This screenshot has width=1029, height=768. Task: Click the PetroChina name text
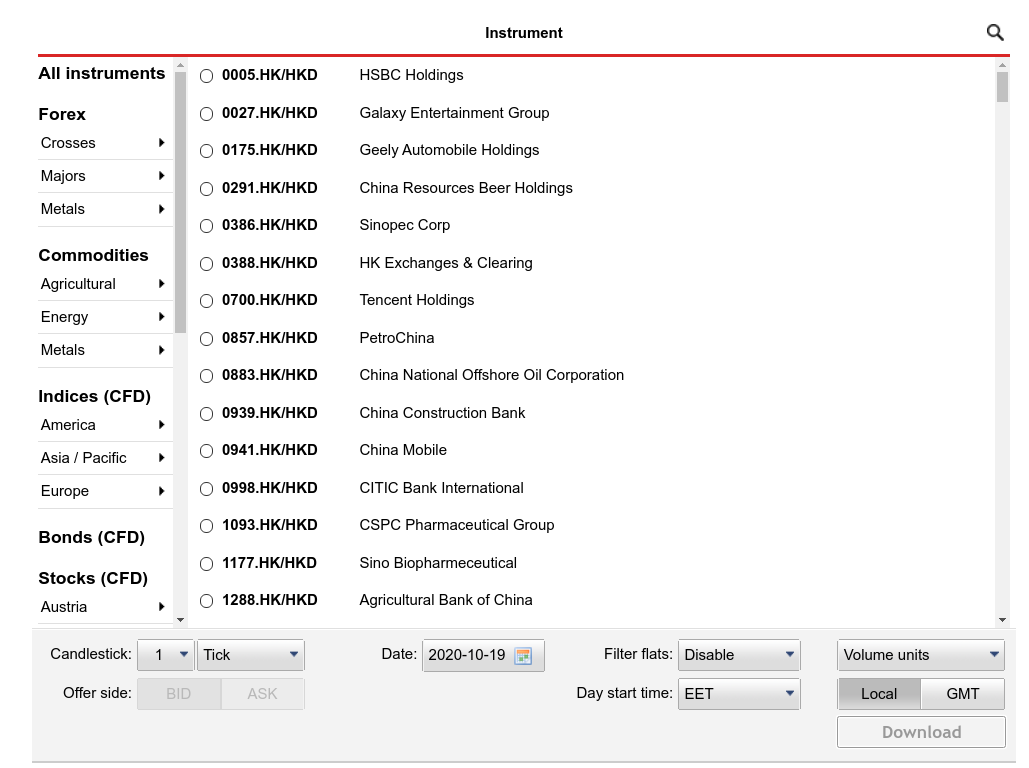(396, 337)
